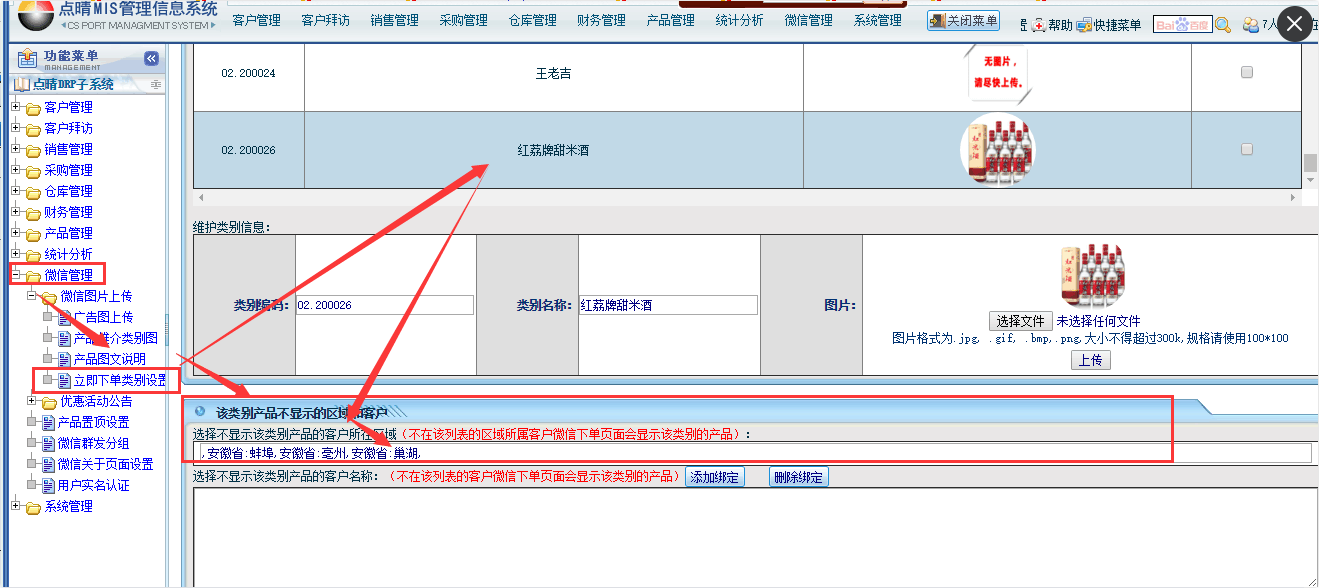Open 产品置顶设置 page in sidebar
The image size is (1319, 588).
tap(93, 422)
